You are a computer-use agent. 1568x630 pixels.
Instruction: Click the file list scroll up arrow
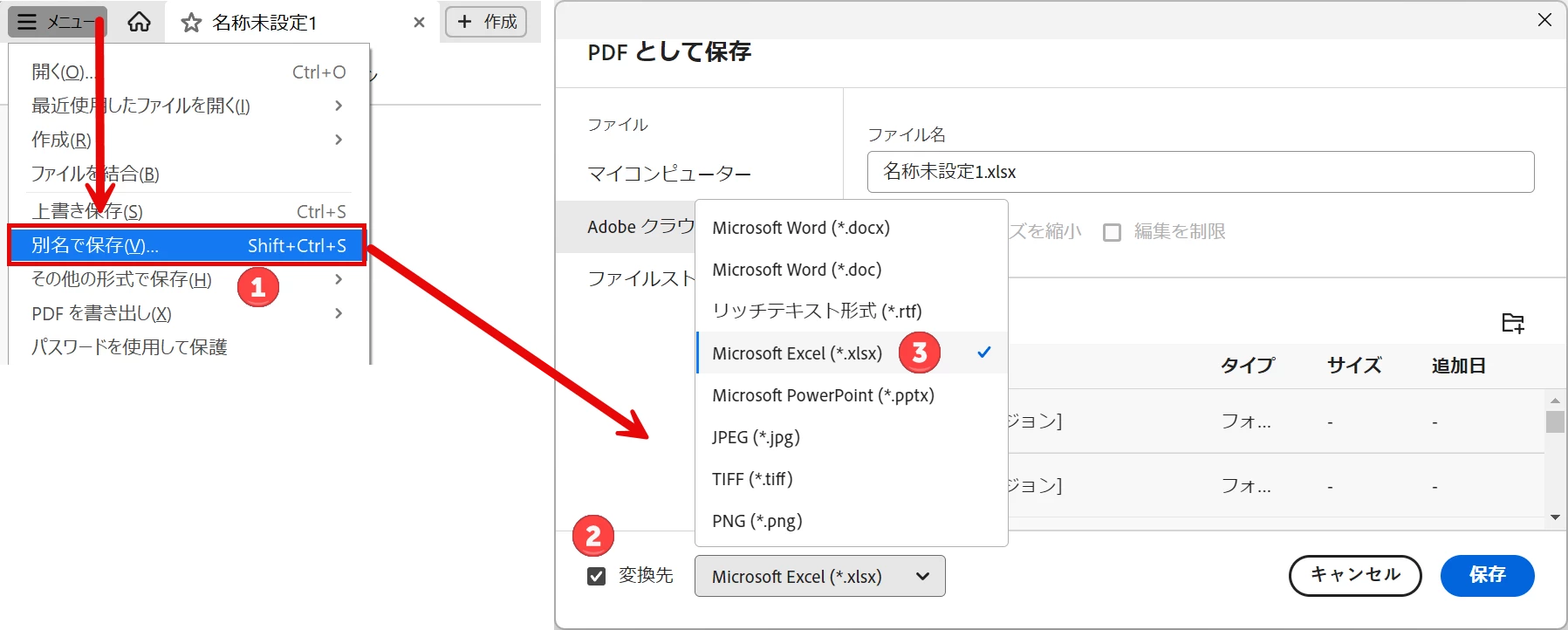pyautogui.click(x=1555, y=400)
